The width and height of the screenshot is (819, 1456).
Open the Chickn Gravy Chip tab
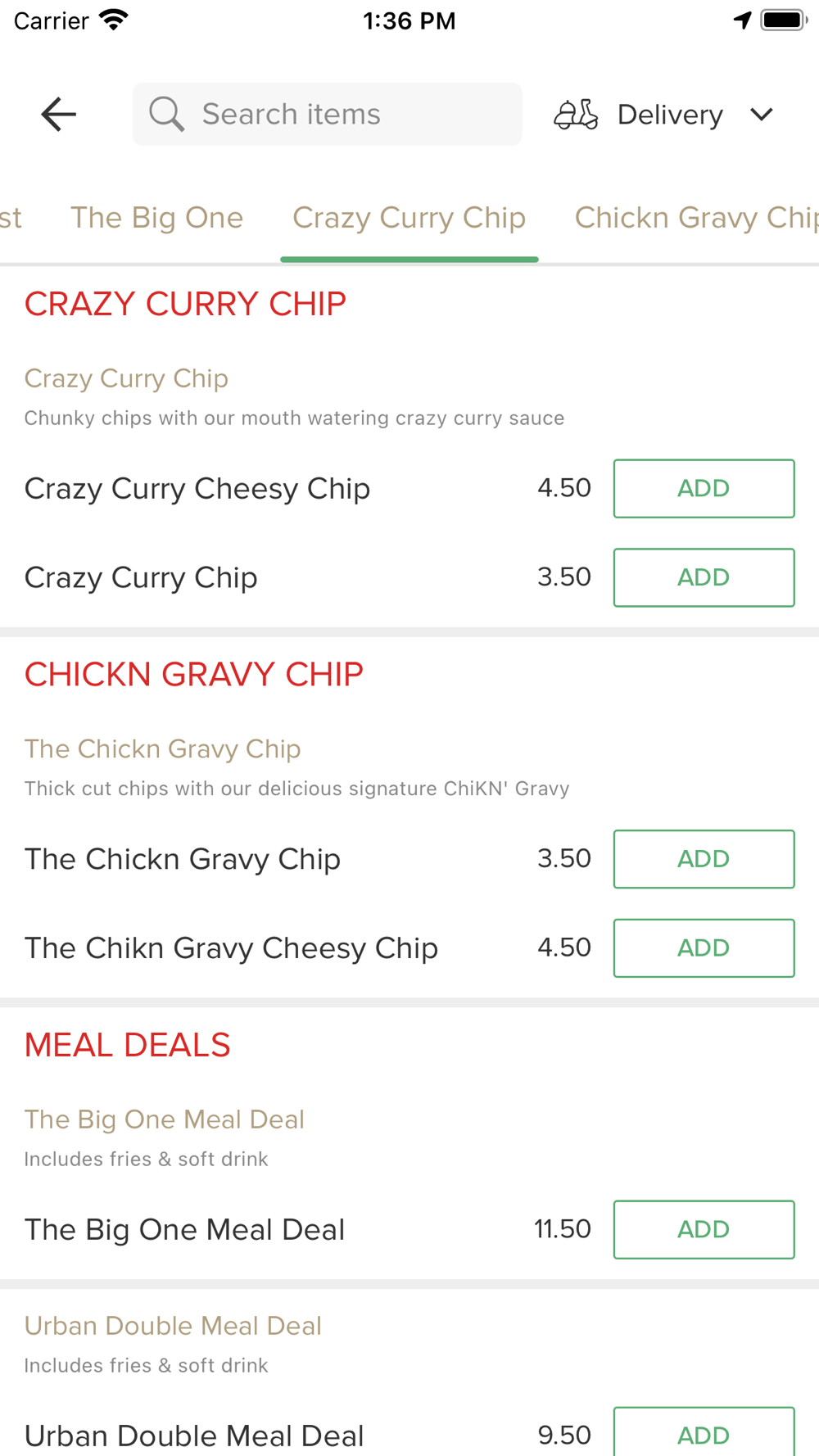696,218
